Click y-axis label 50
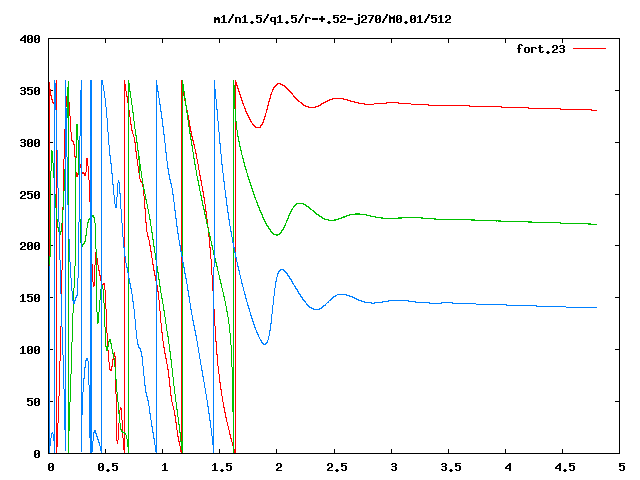 33,402
